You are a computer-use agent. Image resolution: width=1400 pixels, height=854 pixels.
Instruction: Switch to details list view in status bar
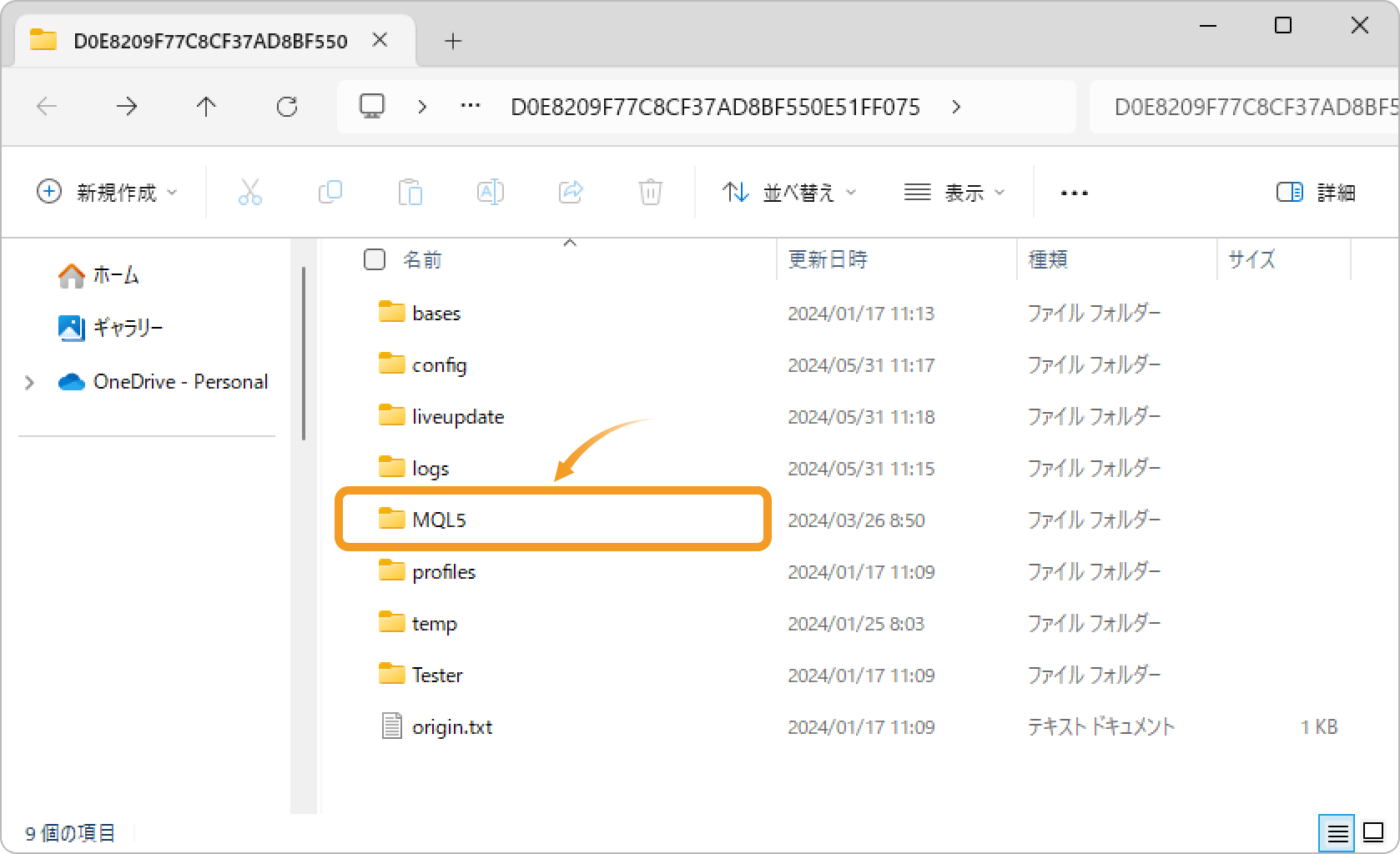[1337, 832]
